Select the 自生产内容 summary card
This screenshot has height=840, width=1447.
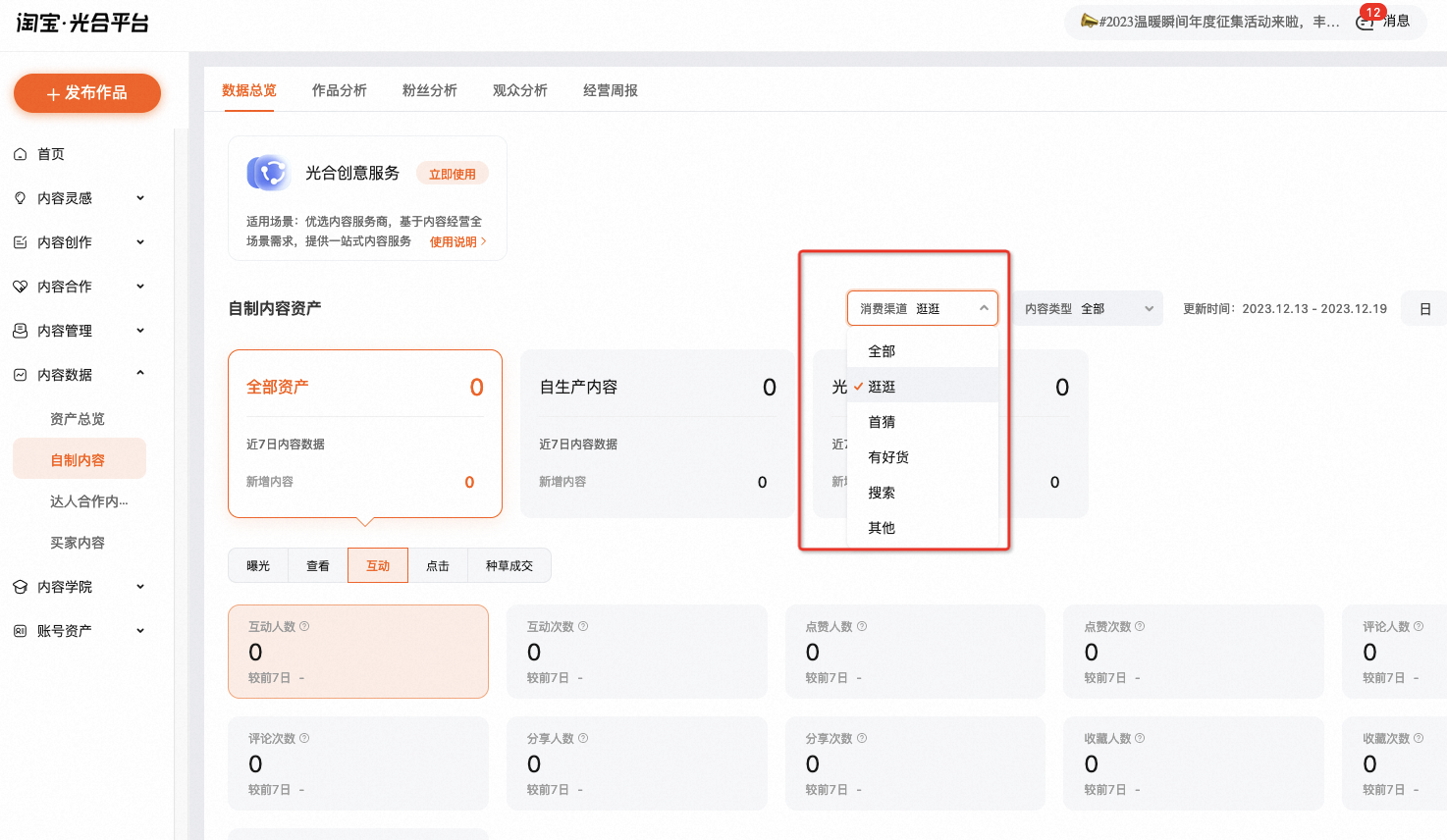point(658,434)
